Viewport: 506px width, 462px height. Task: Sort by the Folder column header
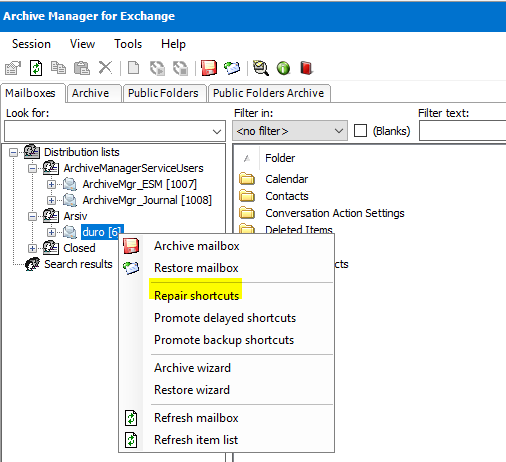pyautogui.click(x=280, y=158)
